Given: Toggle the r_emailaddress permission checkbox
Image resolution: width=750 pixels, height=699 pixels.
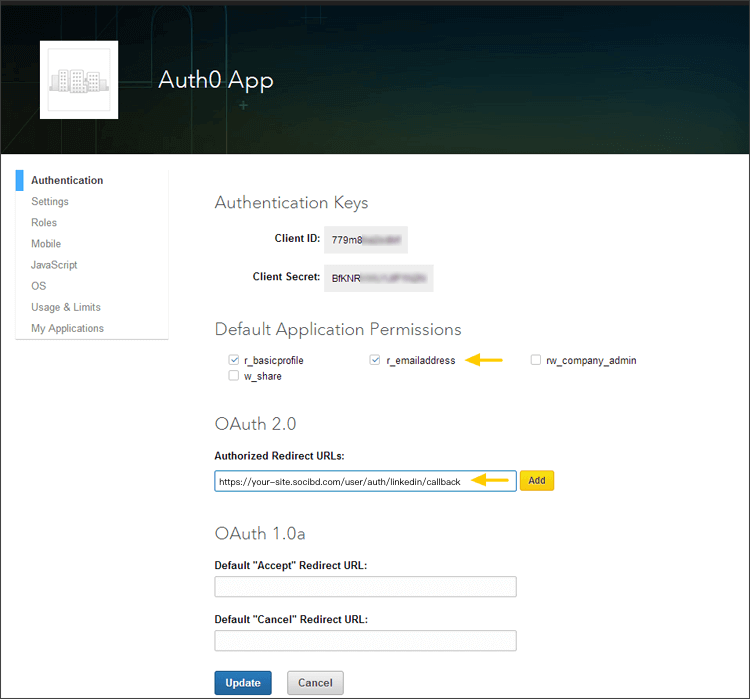Looking at the screenshot, I should 376,360.
